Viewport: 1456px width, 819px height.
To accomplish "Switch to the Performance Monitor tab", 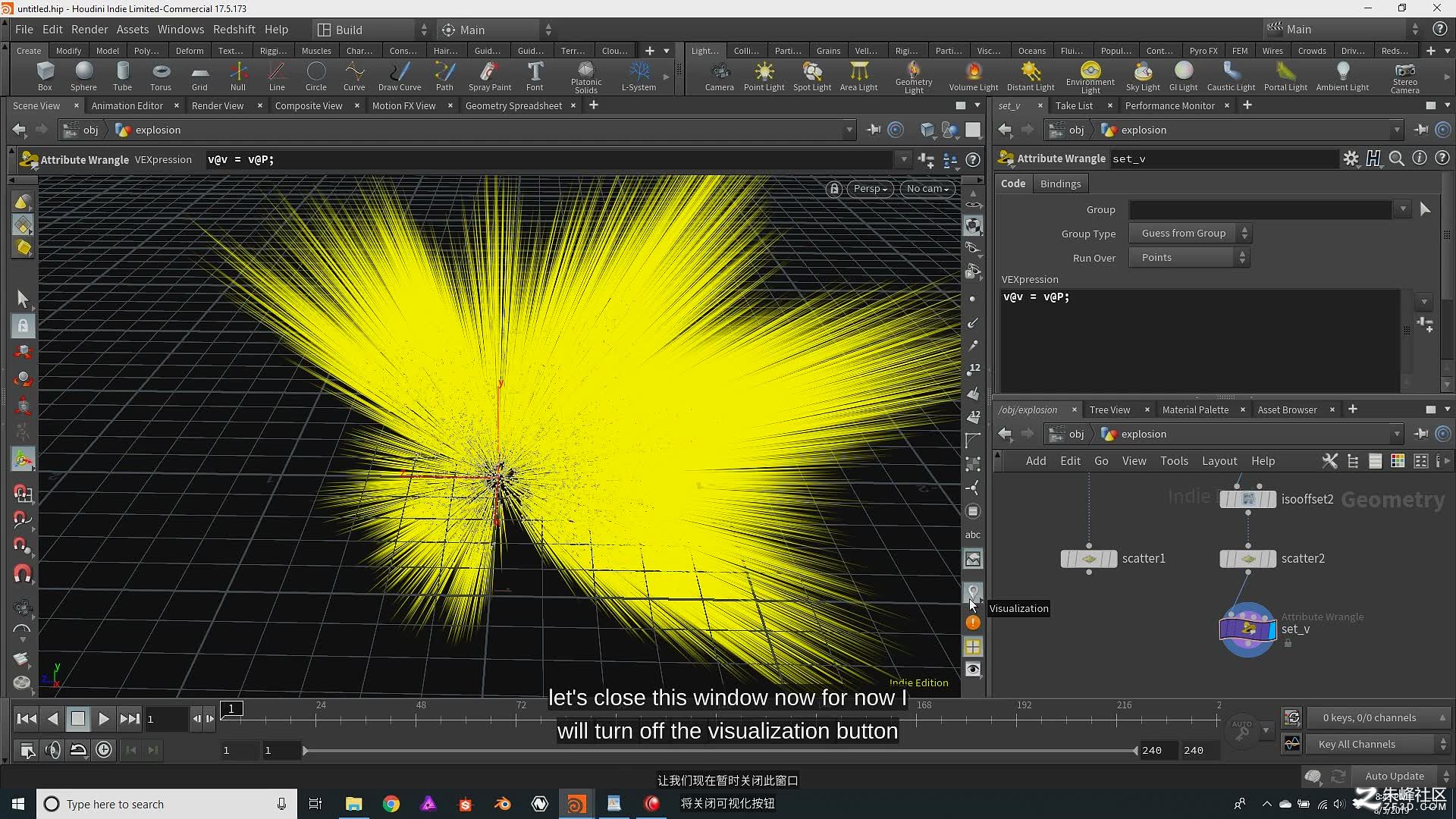I will click(1169, 106).
